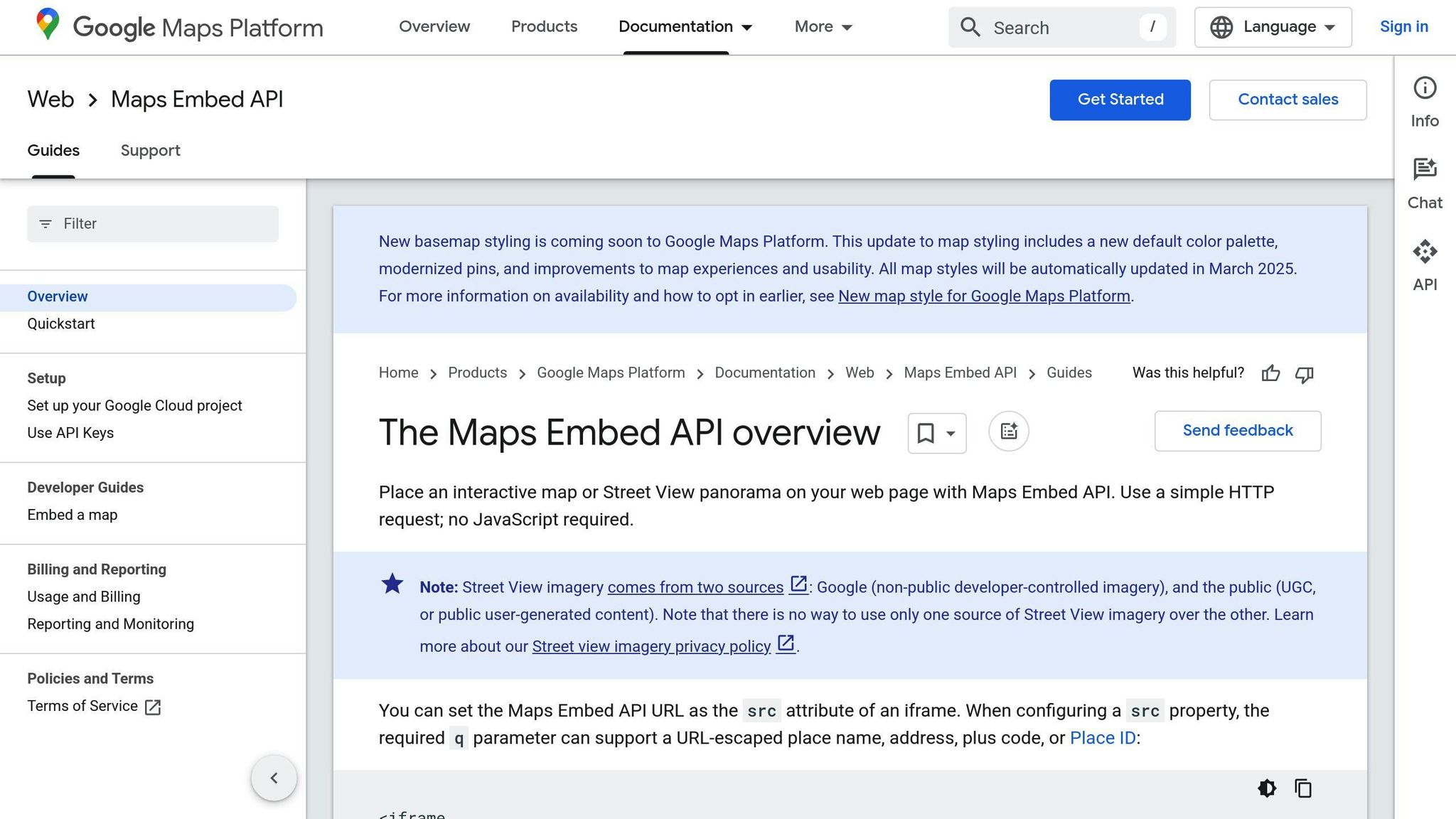Click the Get Started button
The image size is (1456, 819).
(x=1120, y=100)
